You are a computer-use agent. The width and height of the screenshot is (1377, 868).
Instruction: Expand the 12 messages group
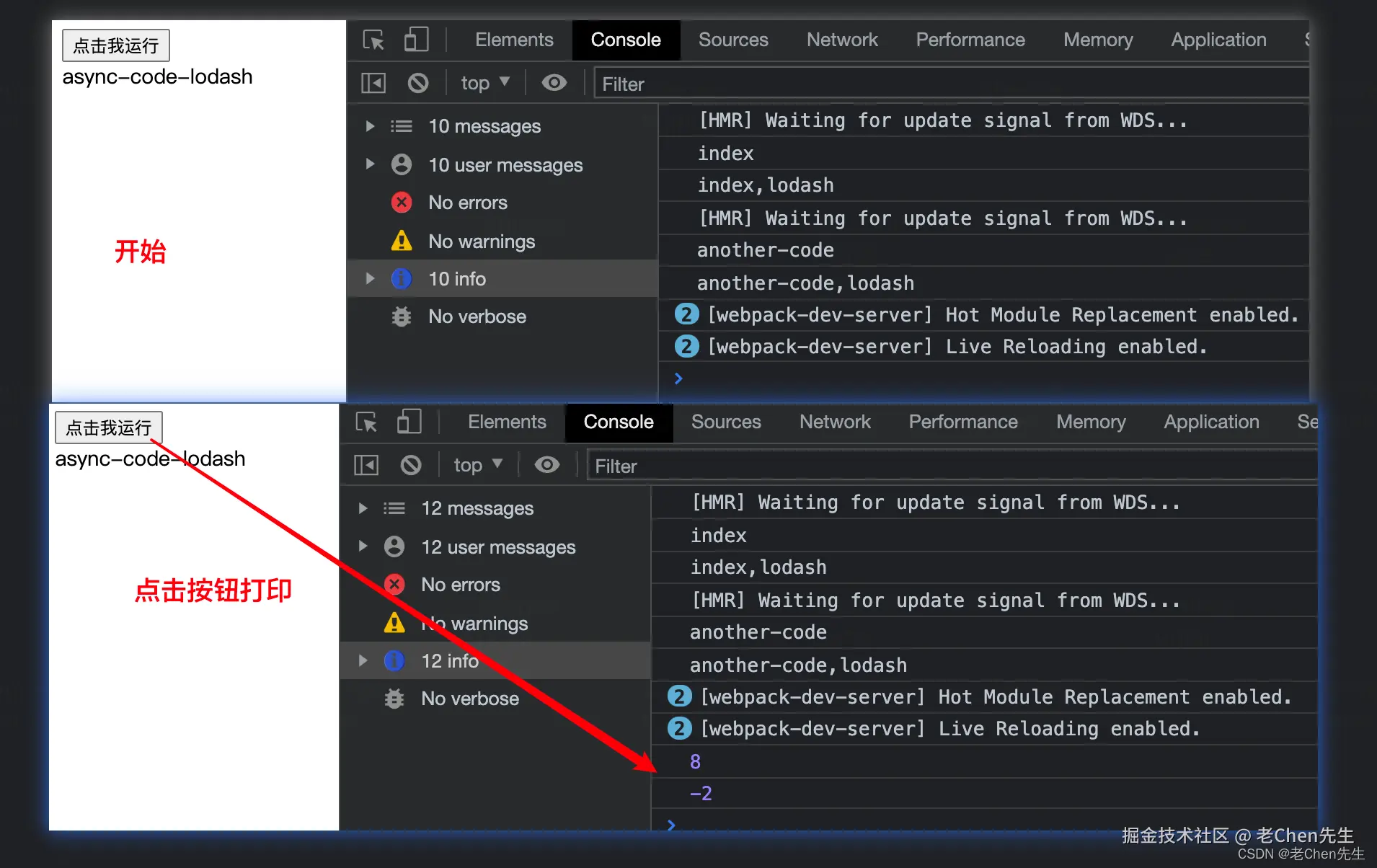coord(363,508)
